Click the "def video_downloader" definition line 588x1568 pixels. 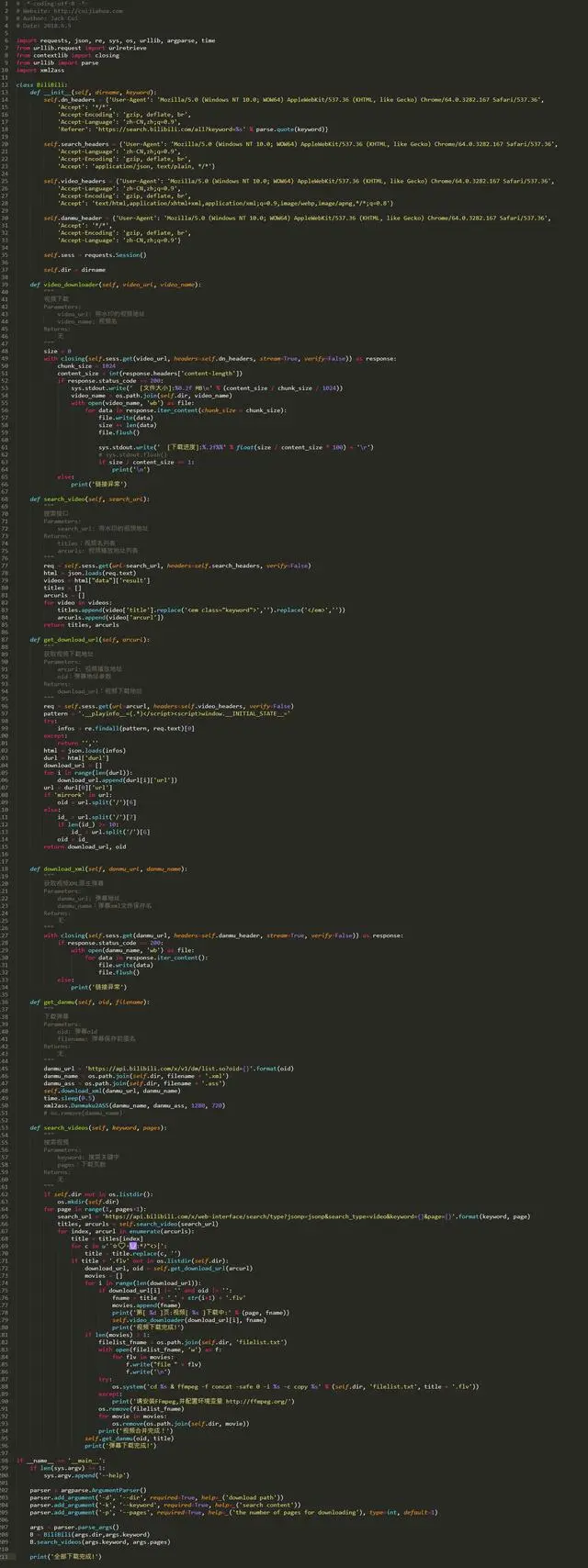coord(115,284)
